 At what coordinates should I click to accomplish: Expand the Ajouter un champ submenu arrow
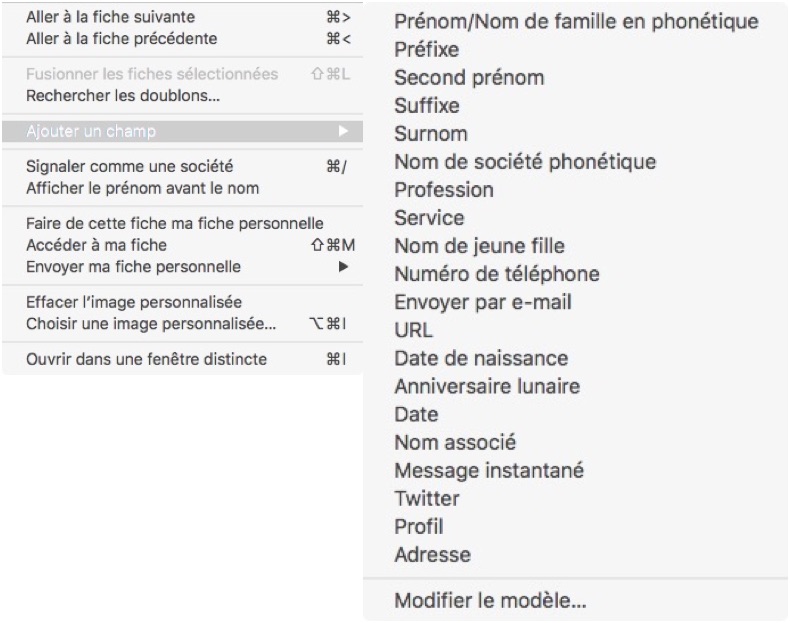point(343,131)
